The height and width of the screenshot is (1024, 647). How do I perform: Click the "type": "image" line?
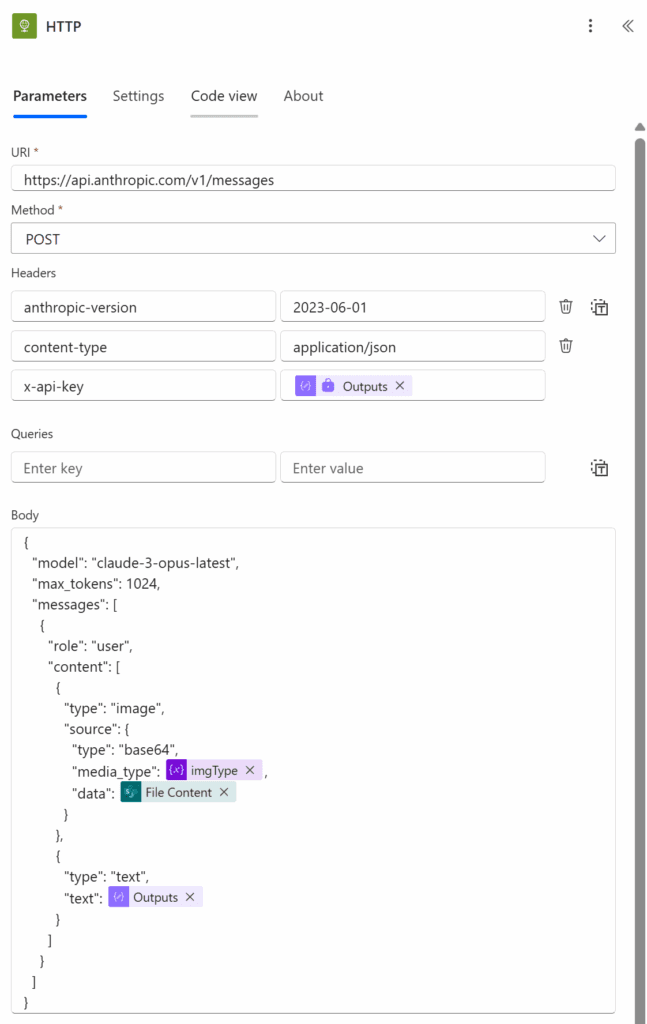click(114, 709)
